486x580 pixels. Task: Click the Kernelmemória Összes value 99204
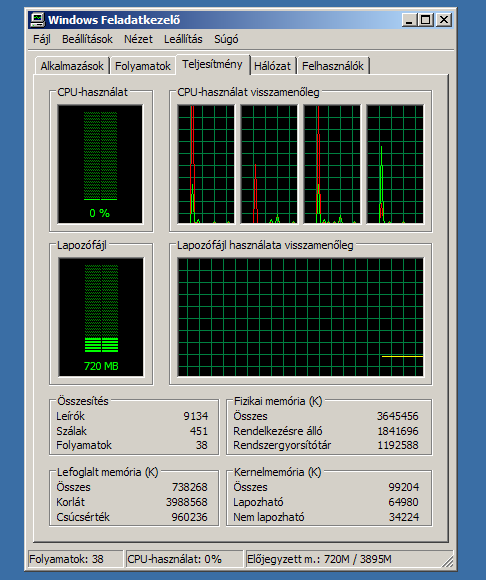(x=404, y=487)
